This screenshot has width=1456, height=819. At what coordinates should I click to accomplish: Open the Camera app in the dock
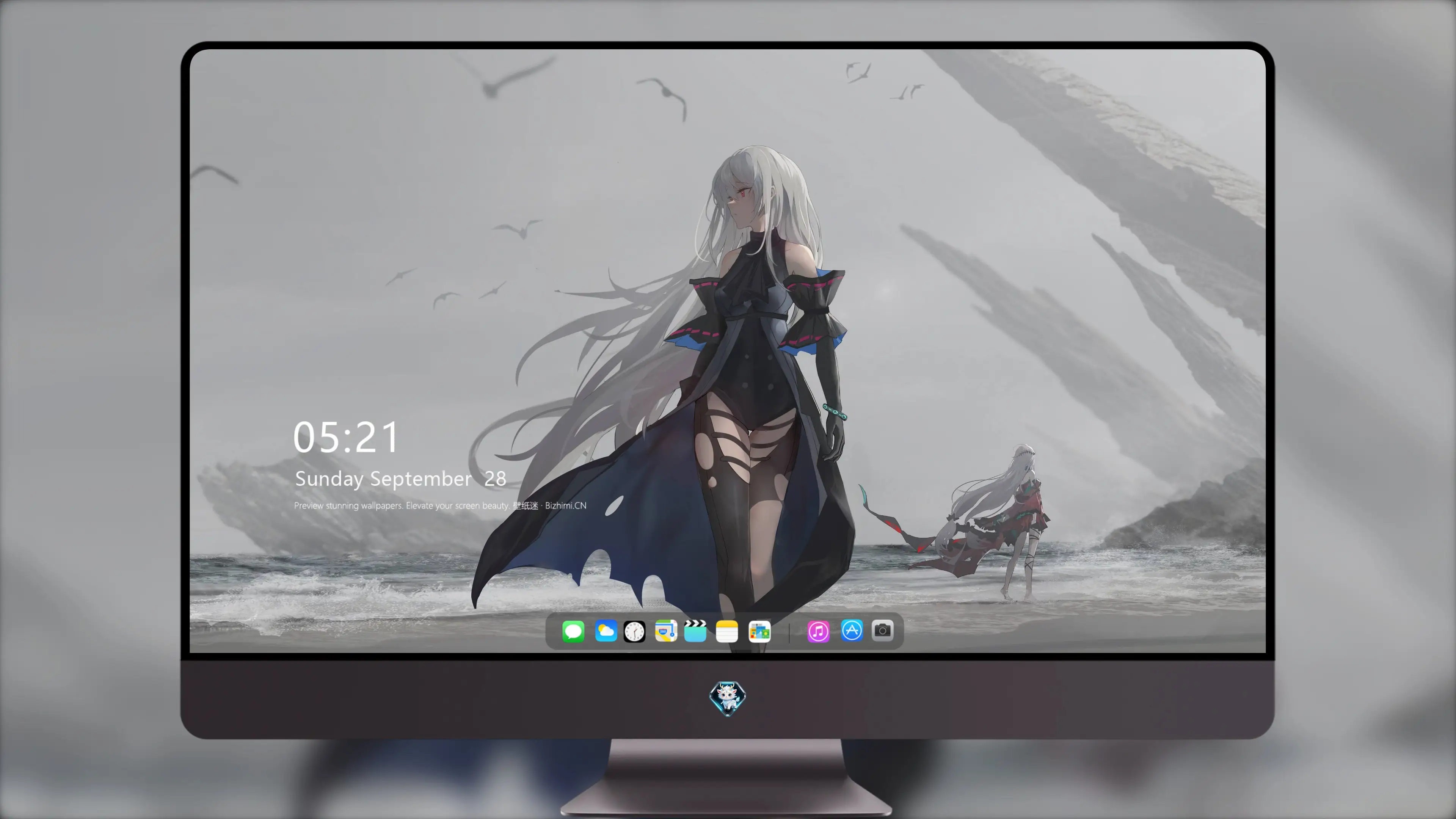[x=882, y=630]
